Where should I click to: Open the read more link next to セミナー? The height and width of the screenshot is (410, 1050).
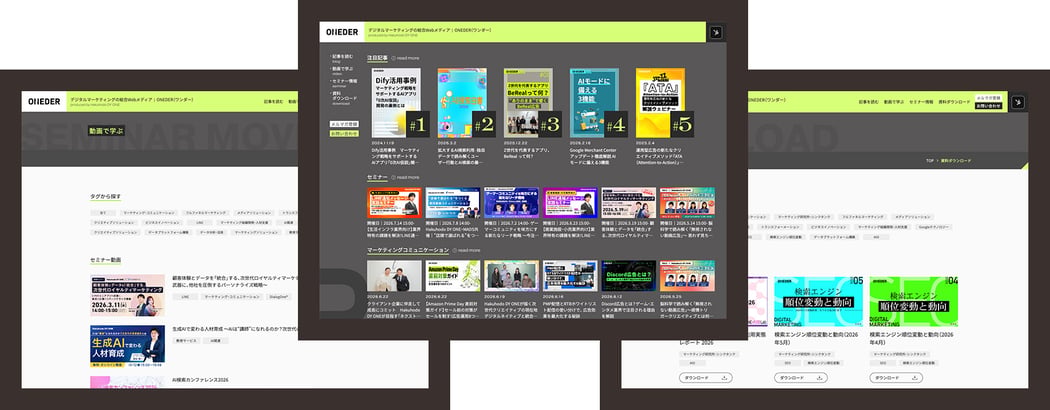405,178
